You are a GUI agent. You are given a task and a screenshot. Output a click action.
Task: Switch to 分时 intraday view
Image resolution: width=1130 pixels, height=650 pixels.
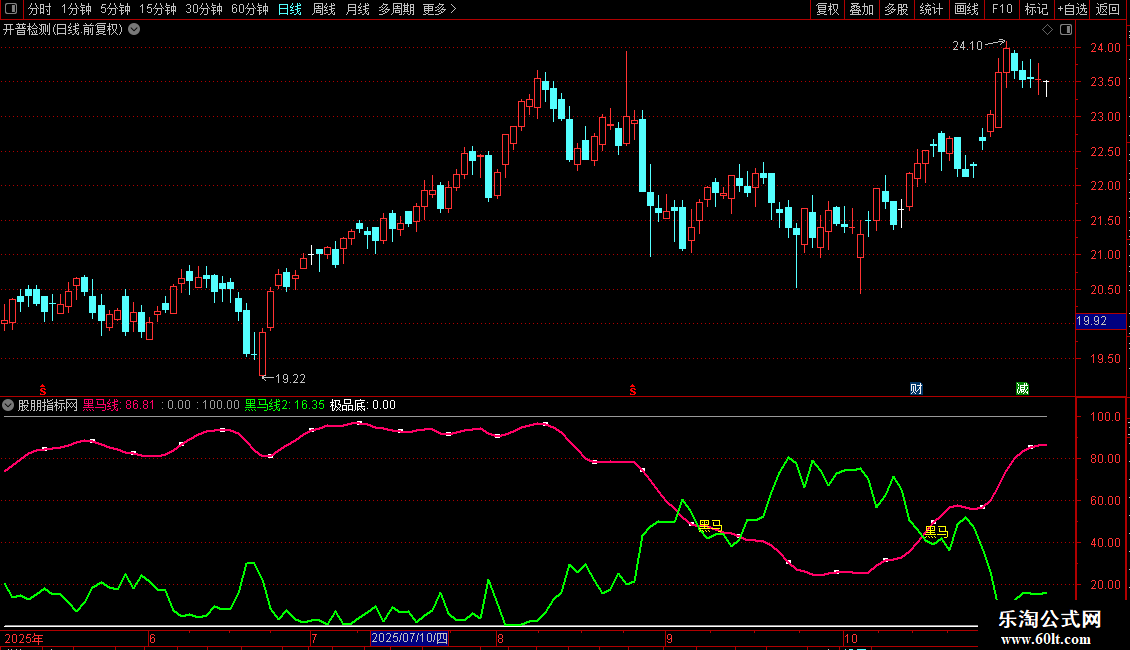(40, 9)
